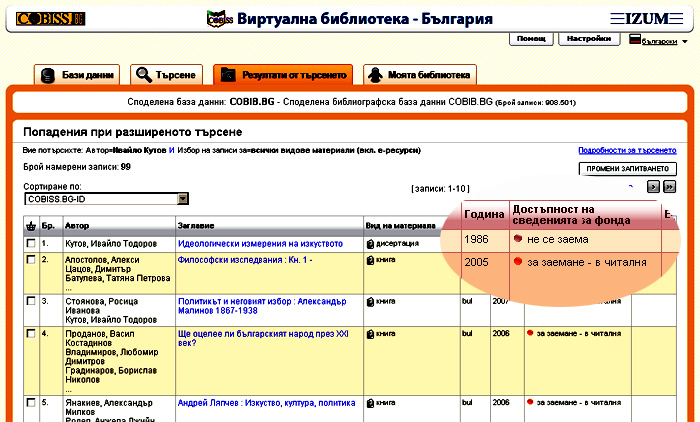Go to next results page arrow
Screen dimensions: 700x422
653,187
